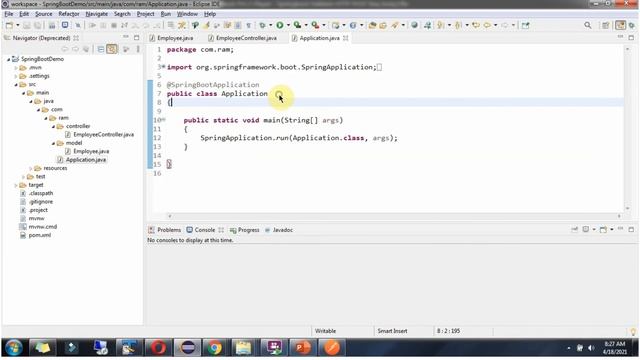Switch to the Employee.java editor tab
Viewport: 640px width, 360px height.
click(171, 38)
